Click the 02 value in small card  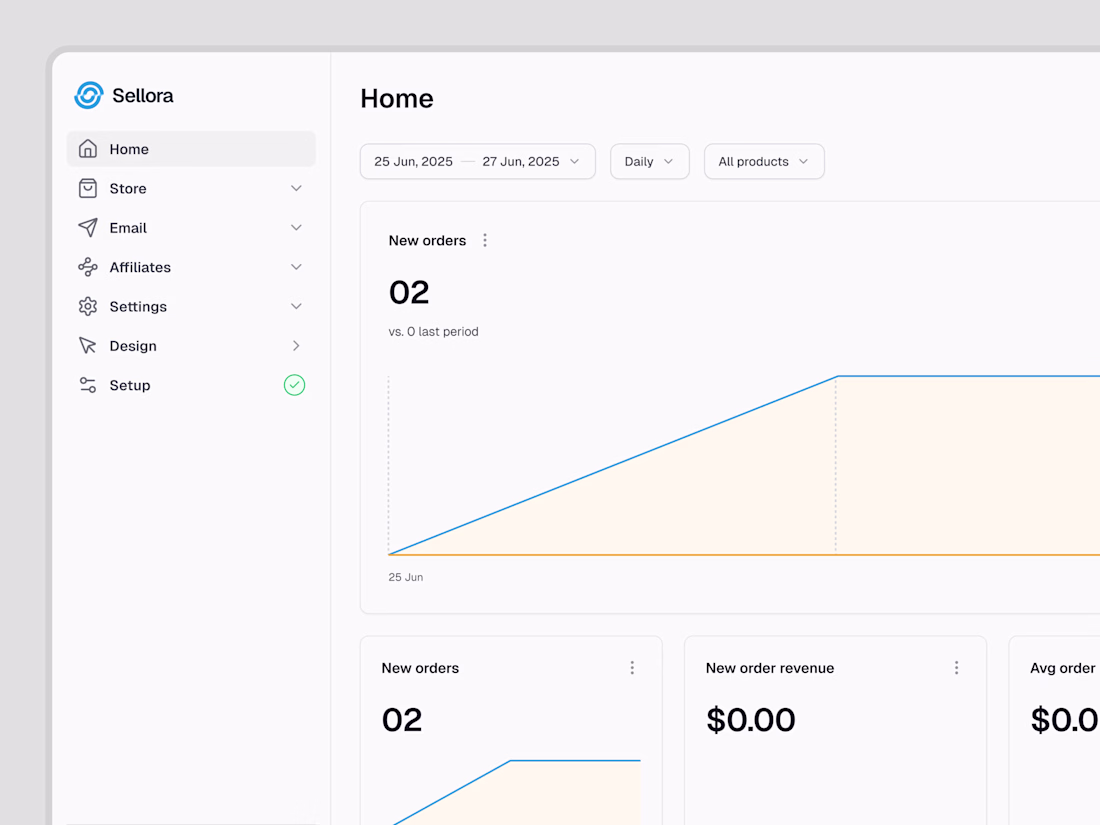pyautogui.click(x=402, y=720)
